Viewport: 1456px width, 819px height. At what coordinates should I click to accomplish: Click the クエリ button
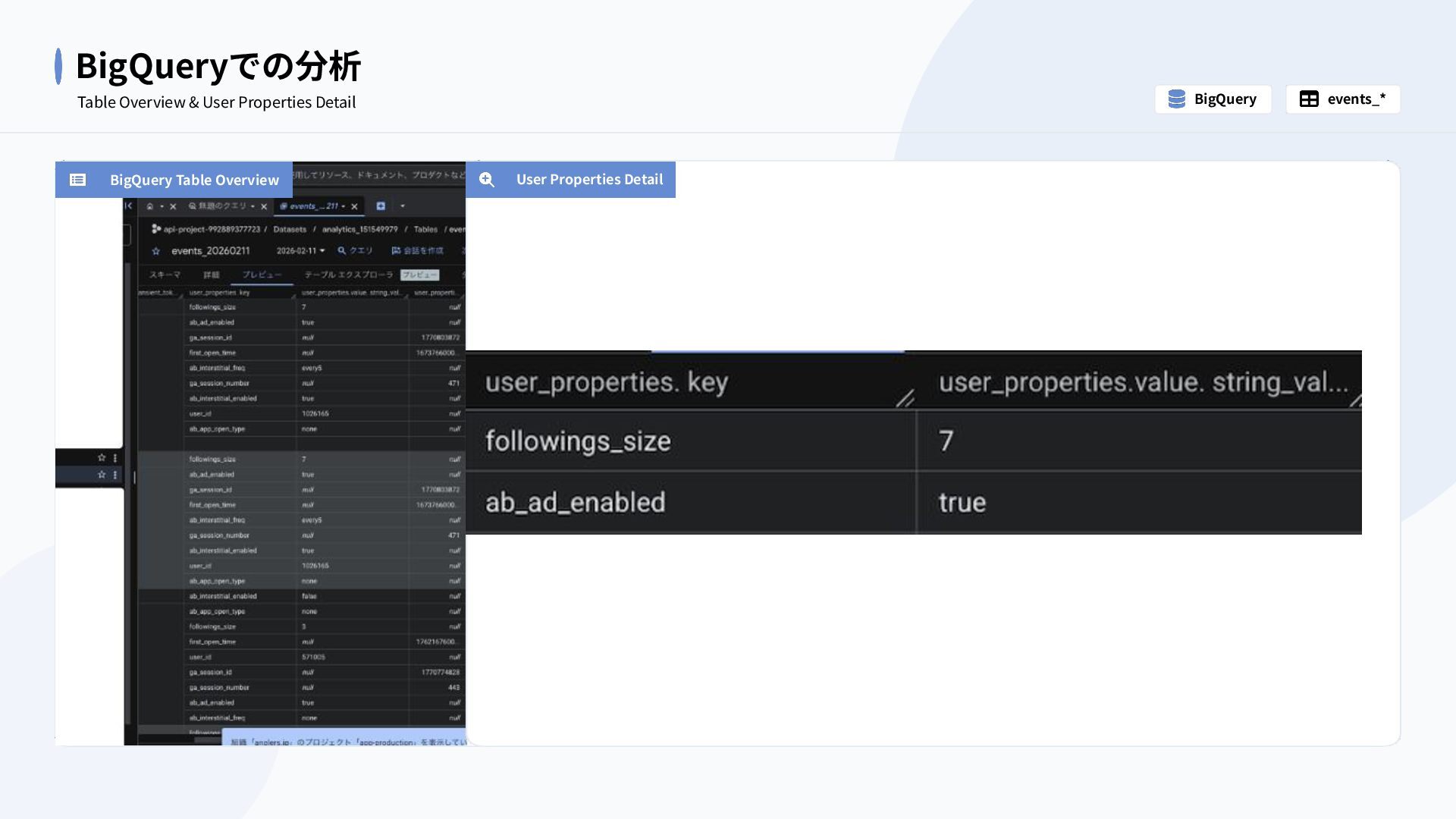[x=355, y=251]
